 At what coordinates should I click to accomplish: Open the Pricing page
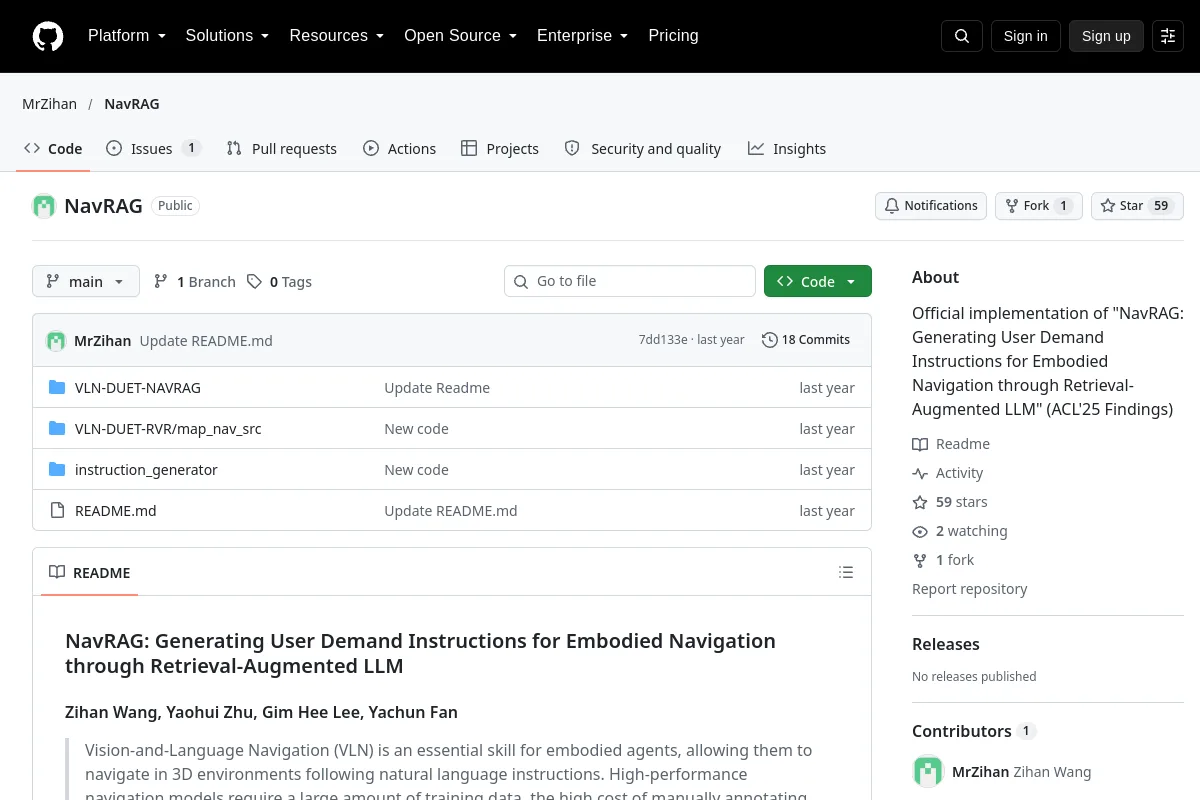tap(673, 36)
